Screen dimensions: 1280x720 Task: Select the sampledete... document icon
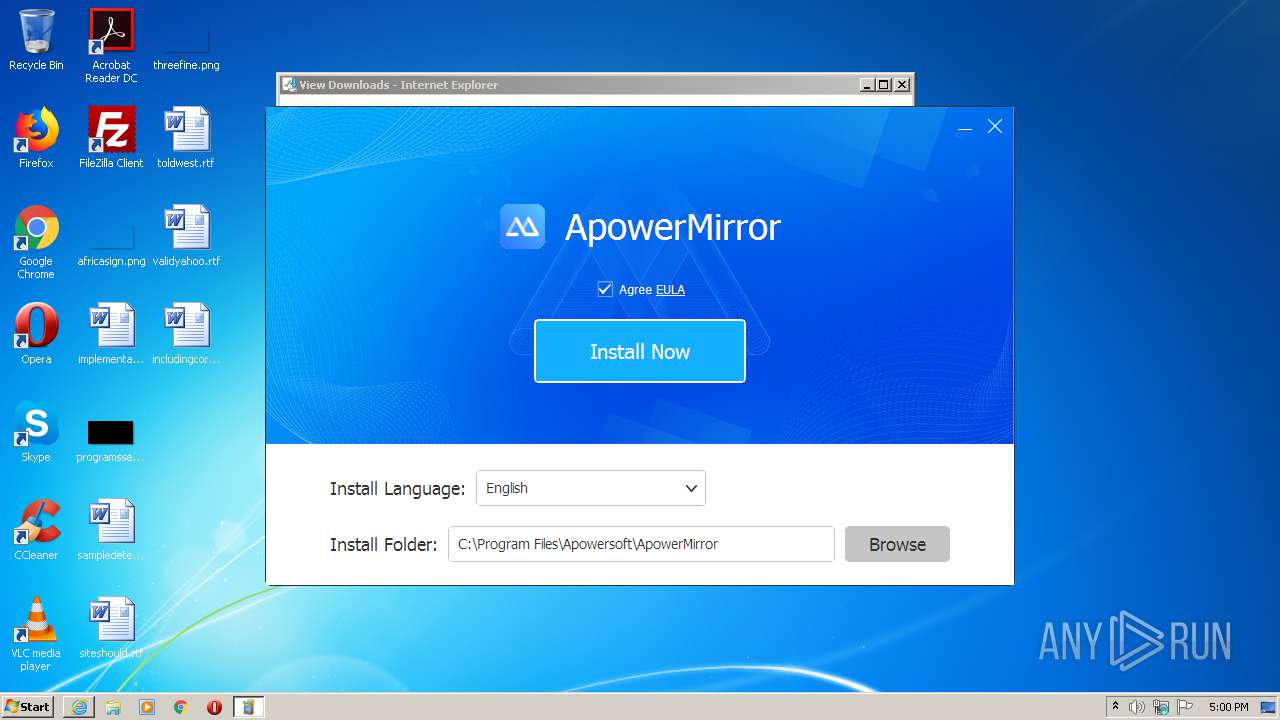coord(111,530)
